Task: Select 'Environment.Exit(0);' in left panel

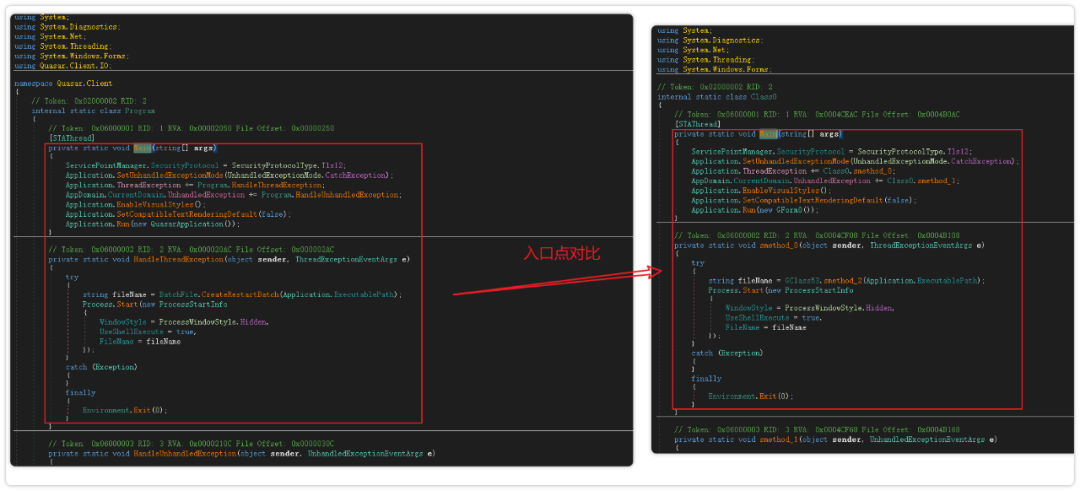Action: tap(125, 410)
